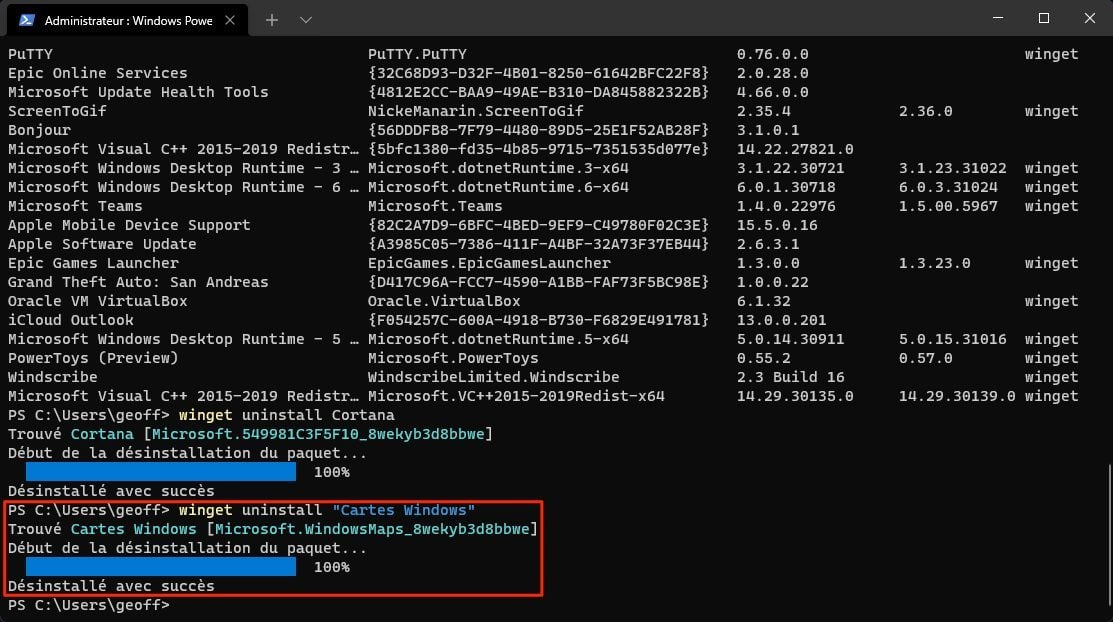
Task: Maximize the terminal window
Action: pyautogui.click(x=1043, y=18)
